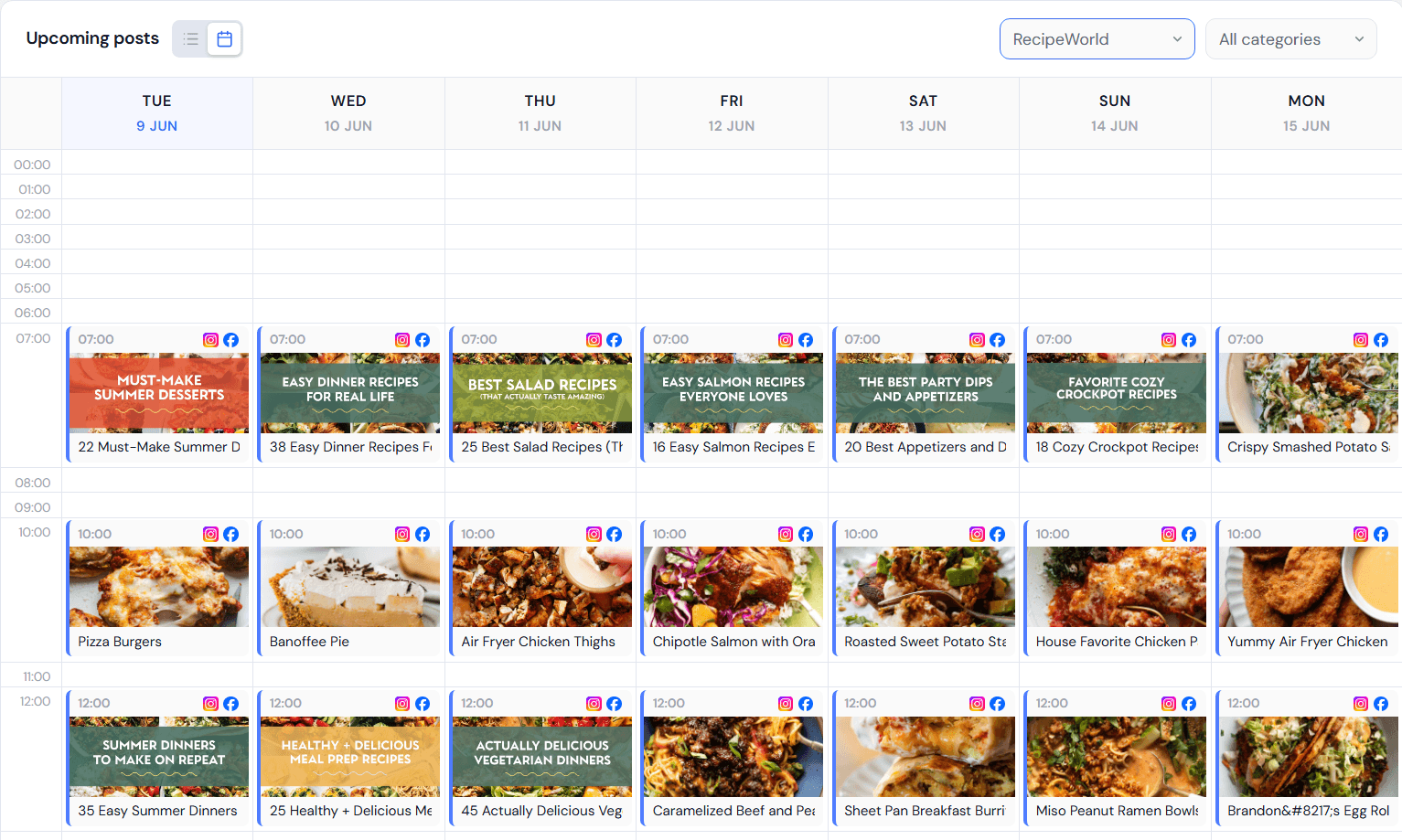
Task: Click Instagram icon on Pizza Burgers post
Action: tap(210, 535)
